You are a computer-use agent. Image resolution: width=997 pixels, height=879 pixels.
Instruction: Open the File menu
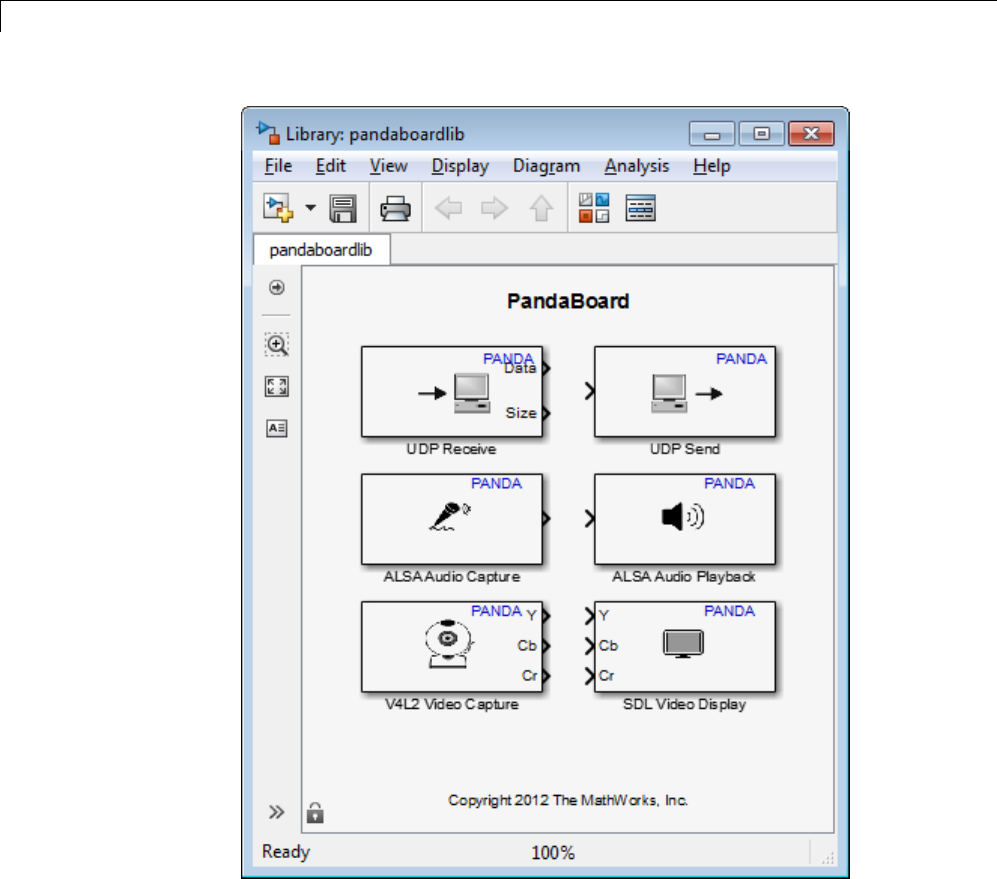click(278, 166)
